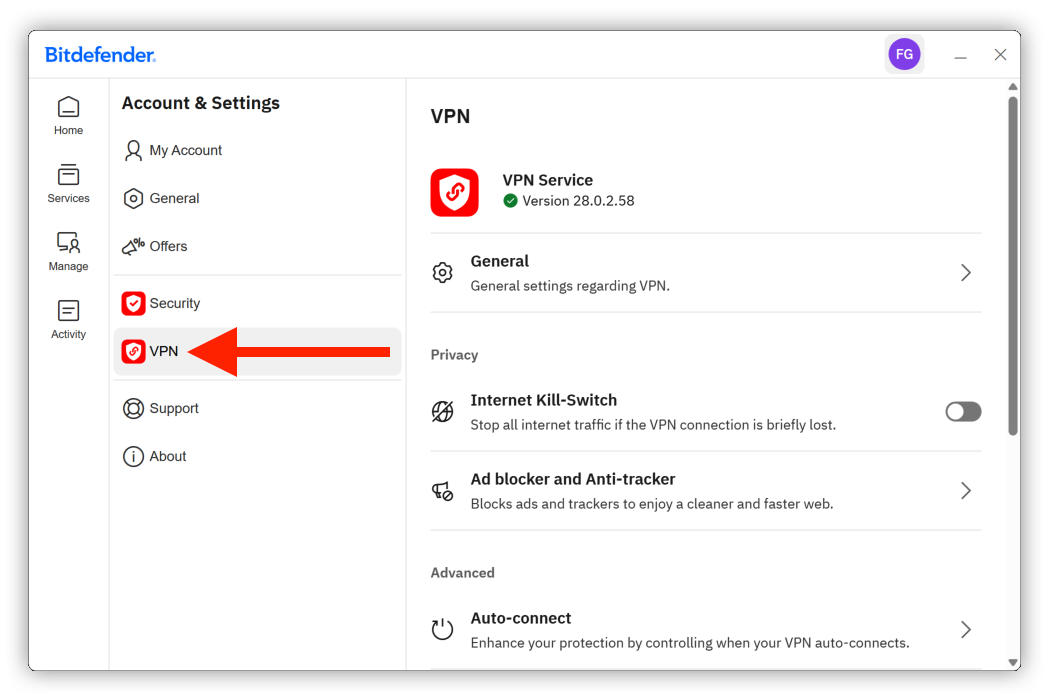1050x698 pixels.
Task: Click the VPN Service heading text
Action: tap(548, 180)
